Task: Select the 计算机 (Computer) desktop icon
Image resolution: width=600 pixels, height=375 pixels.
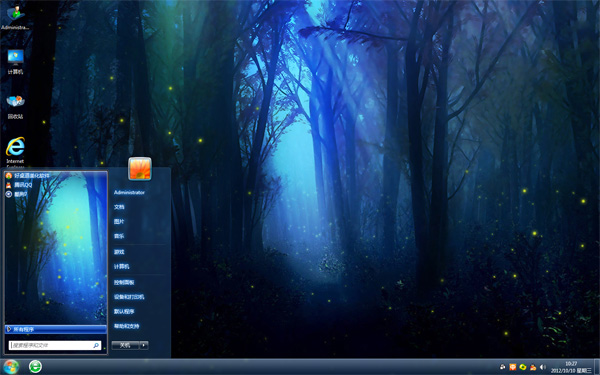Action: [x=15, y=62]
